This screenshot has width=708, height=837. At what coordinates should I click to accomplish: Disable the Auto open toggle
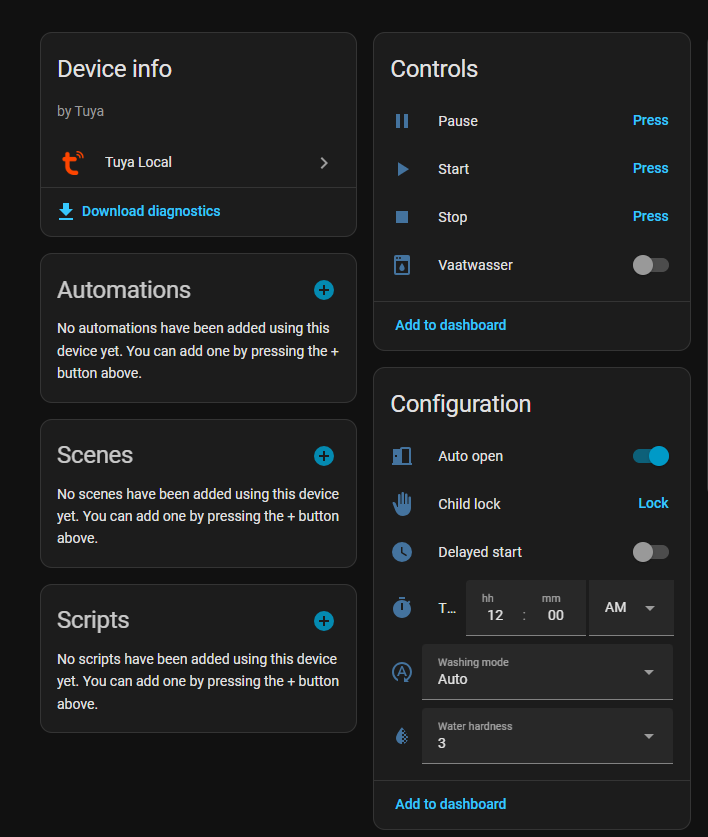tap(650, 455)
